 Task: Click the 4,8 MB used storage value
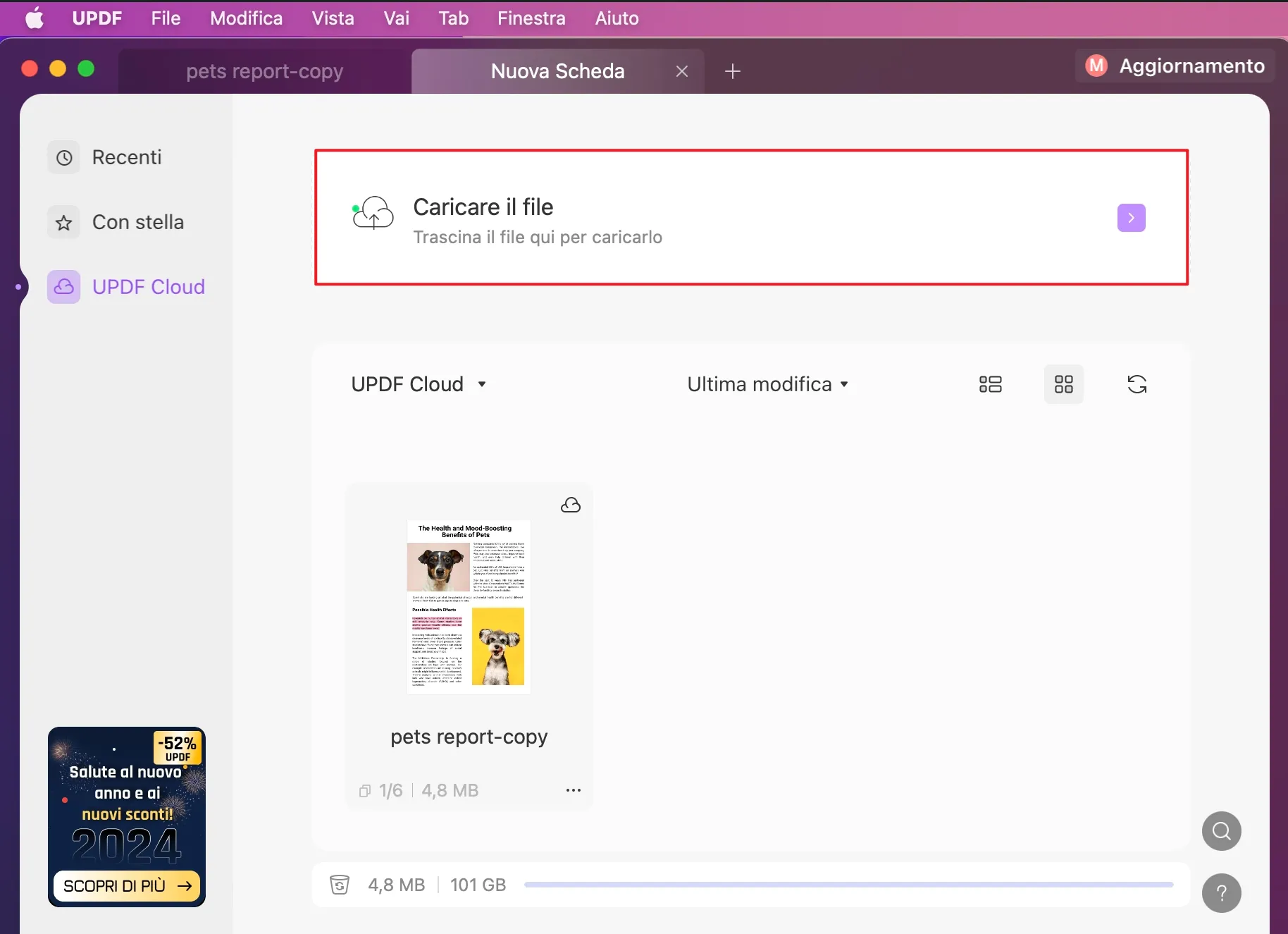[x=397, y=885]
